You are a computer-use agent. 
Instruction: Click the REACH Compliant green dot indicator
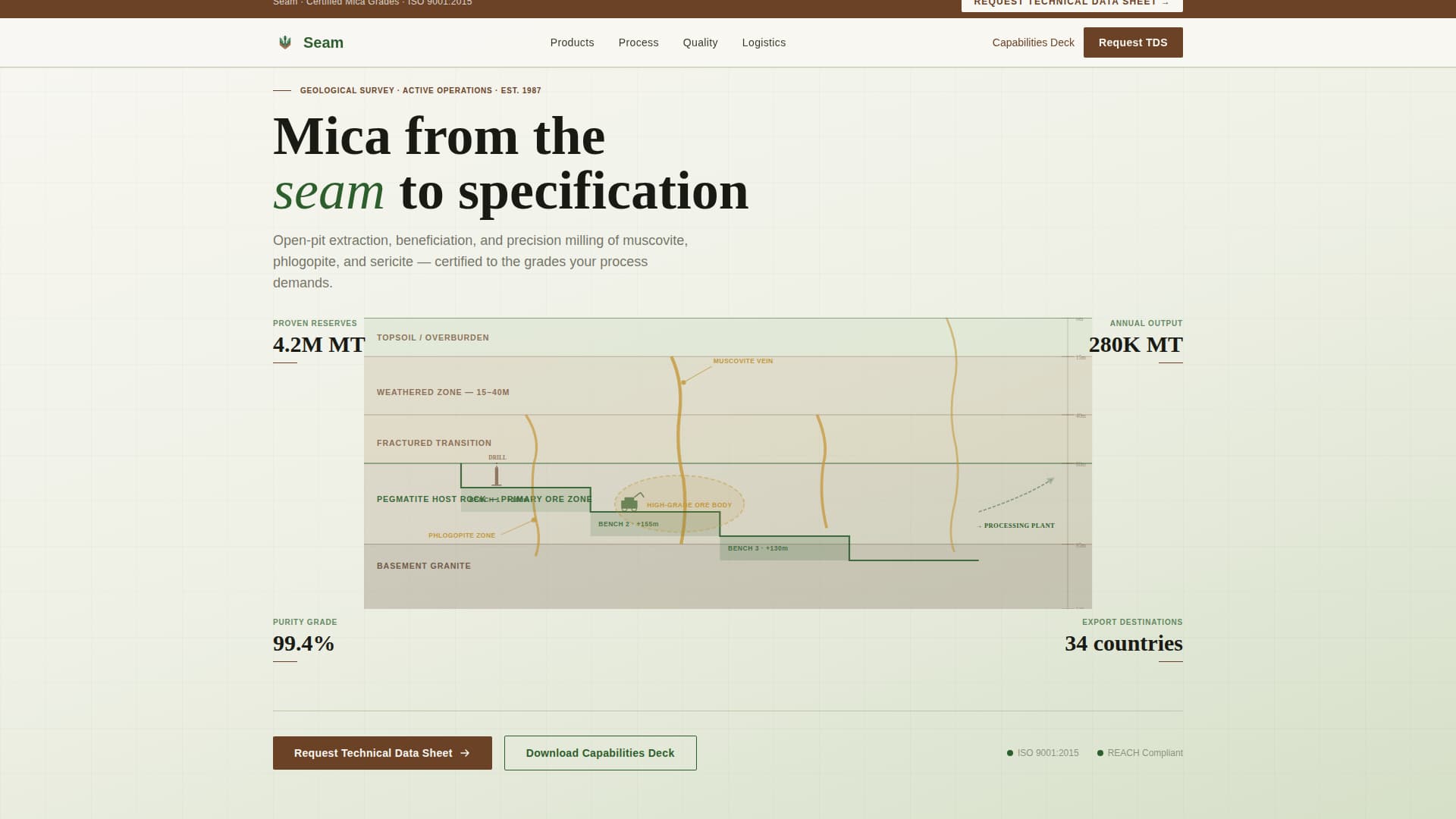(x=1100, y=753)
